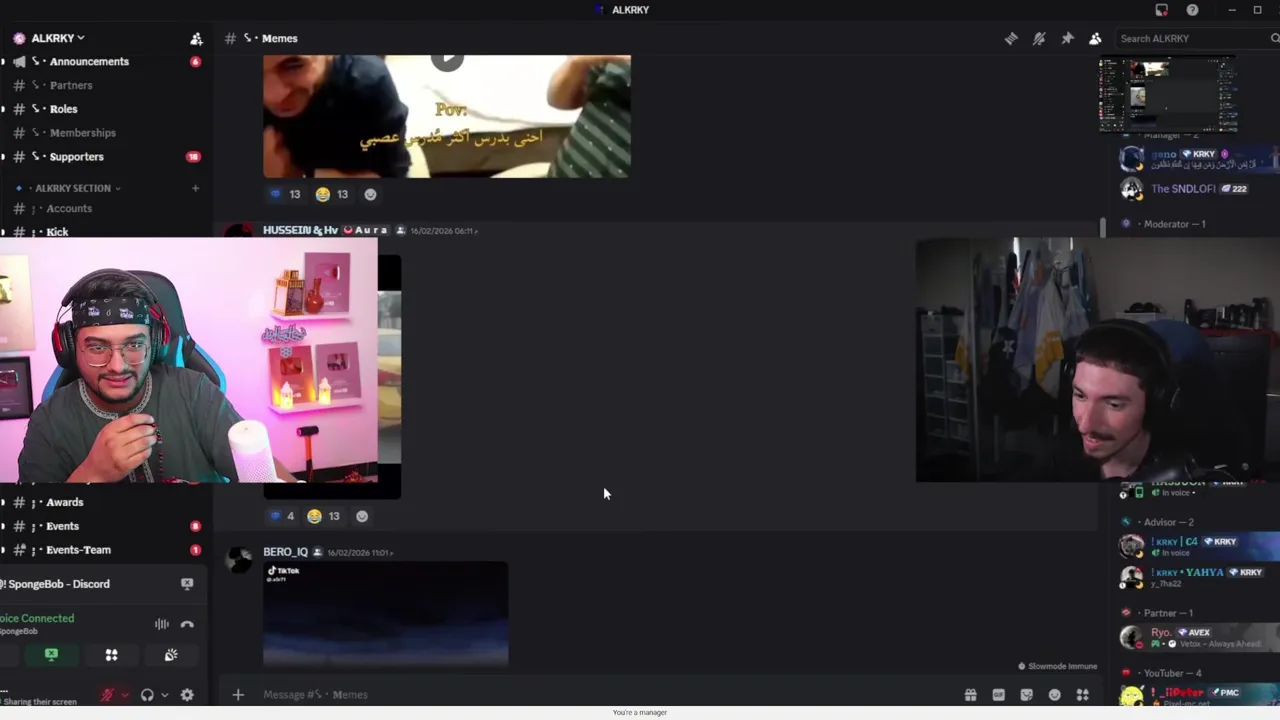Open the Threads icon in channel header
Screen dimensions: 1280x720
tap(1011, 38)
